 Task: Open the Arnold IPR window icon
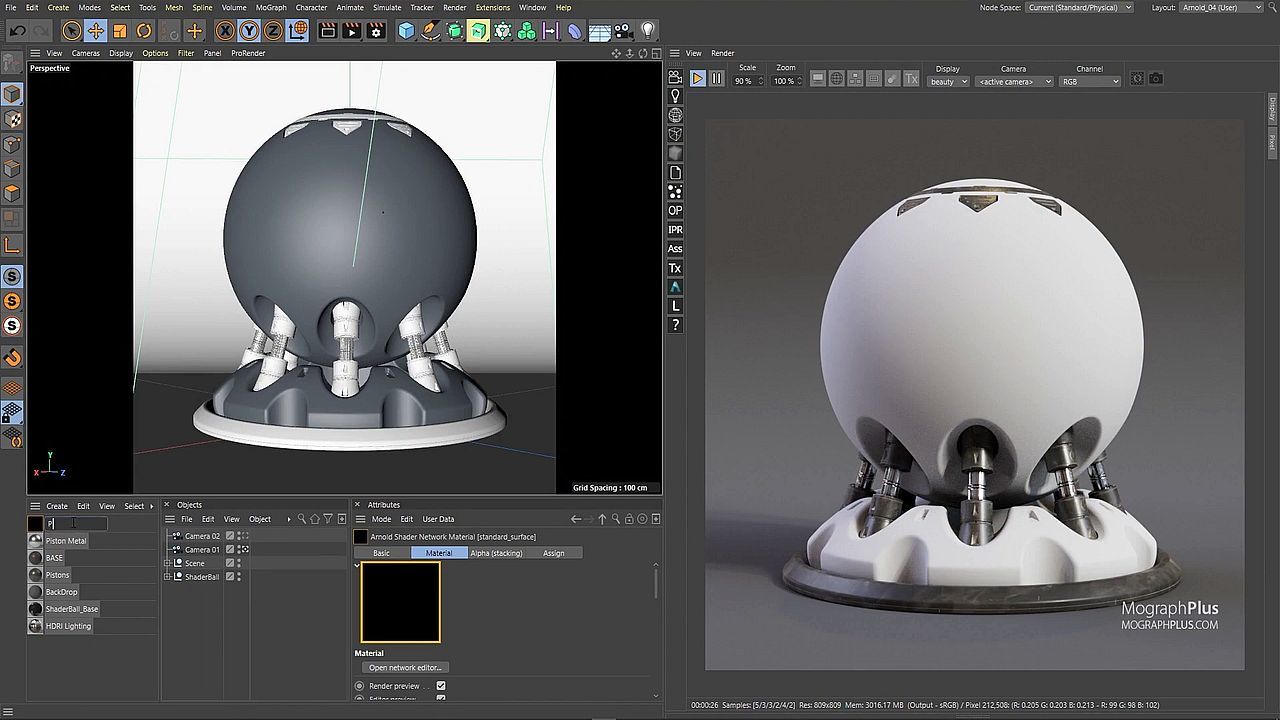(x=675, y=230)
